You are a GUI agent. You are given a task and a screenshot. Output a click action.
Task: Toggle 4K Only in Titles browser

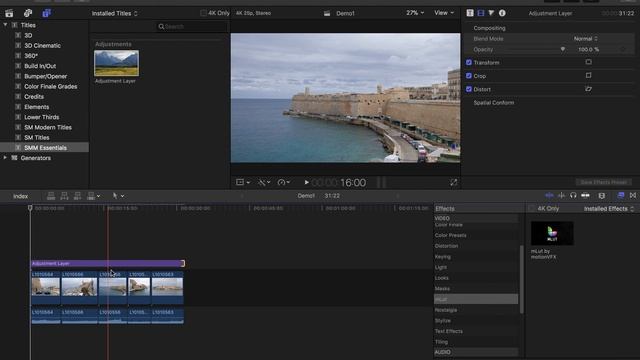click(203, 13)
